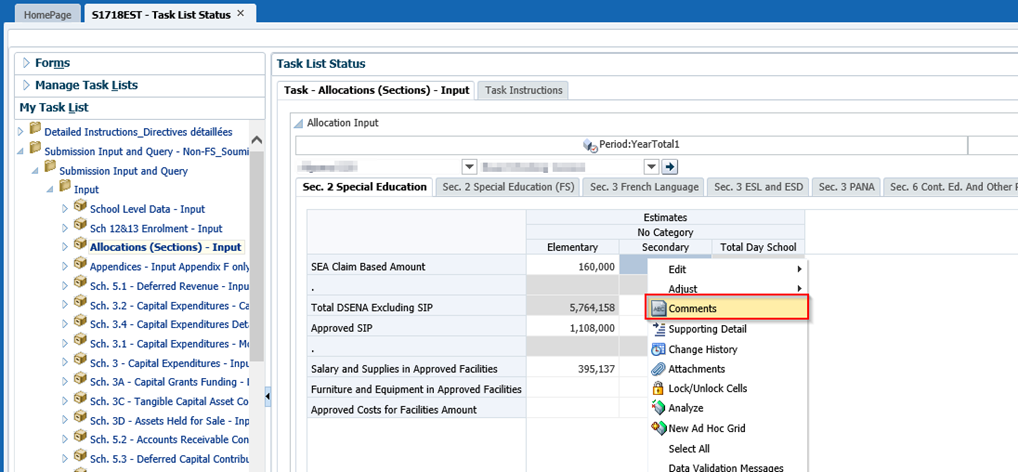Click the blue Go arrow button
The width and height of the screenshot is (1018, 472).
[x=670, y=166]
